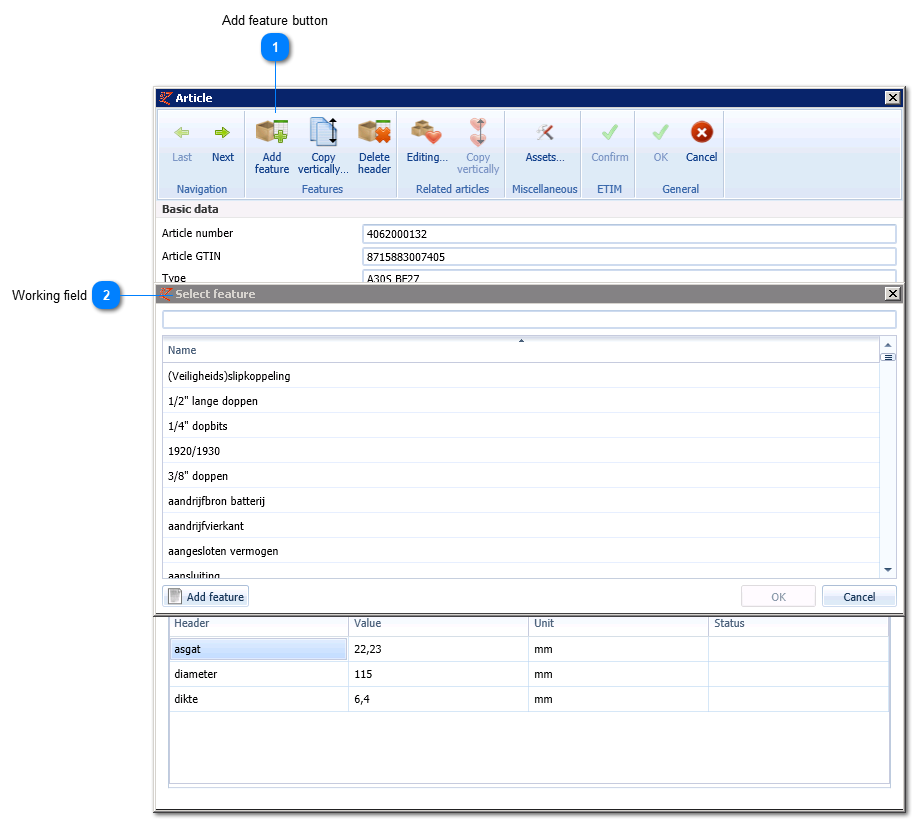Select the asgat header cell
Screen dimensions: 919x822
click(258, 649)
